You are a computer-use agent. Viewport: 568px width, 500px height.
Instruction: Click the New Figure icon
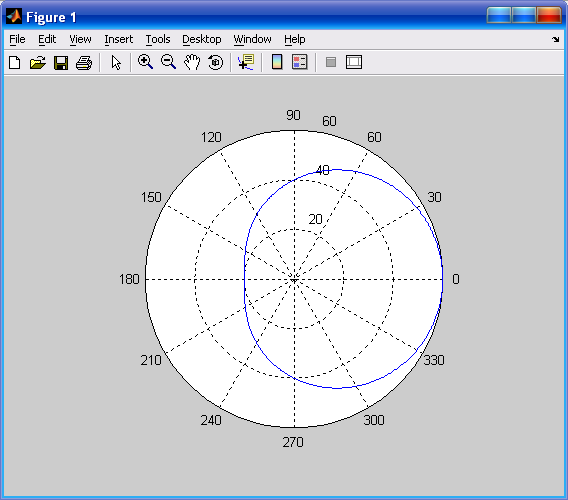(14, 62)
